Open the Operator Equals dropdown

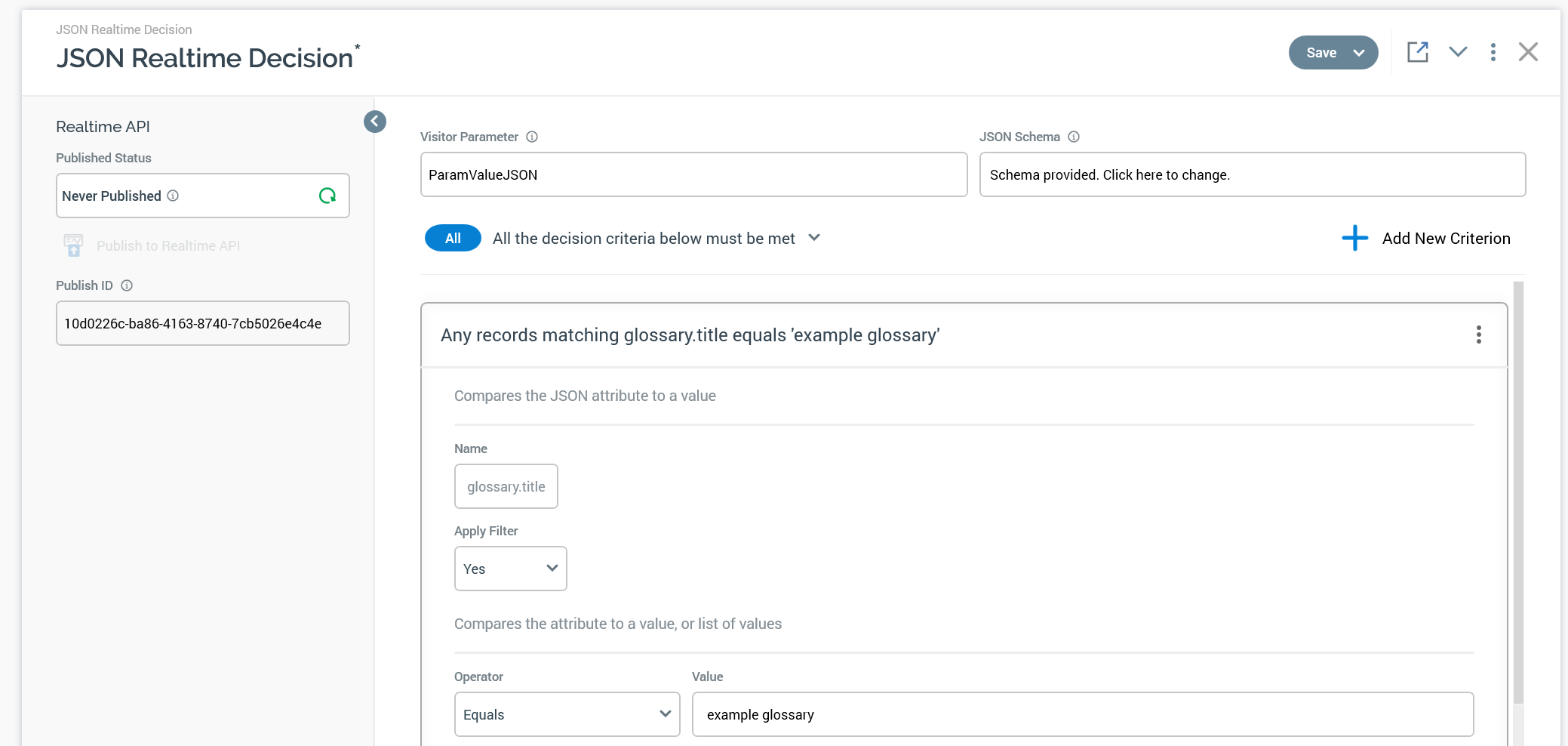click(567, 714)
